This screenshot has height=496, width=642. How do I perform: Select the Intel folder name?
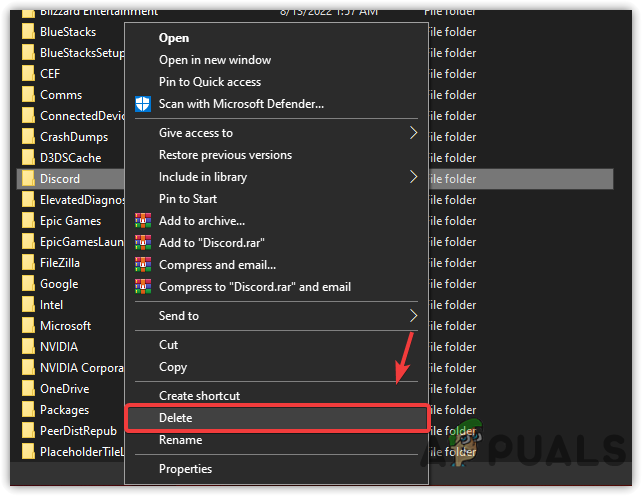point(51,305)
